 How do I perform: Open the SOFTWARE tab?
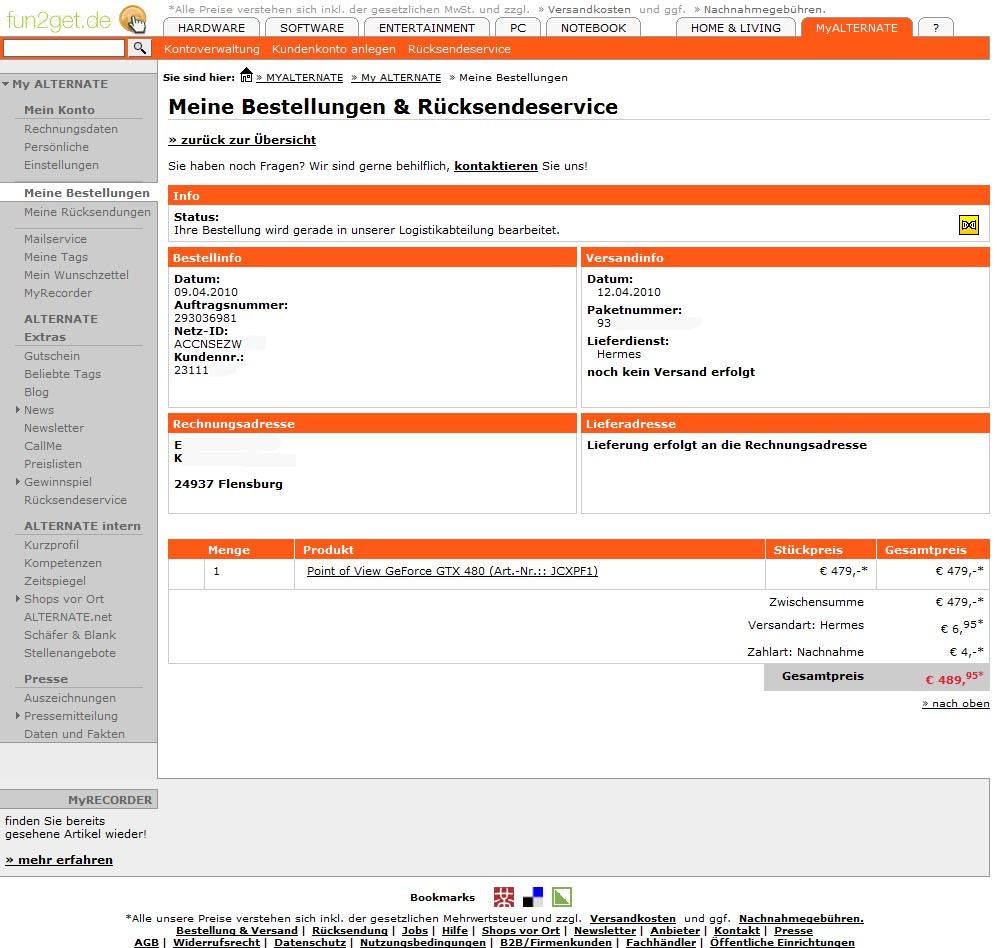(312, 28)
